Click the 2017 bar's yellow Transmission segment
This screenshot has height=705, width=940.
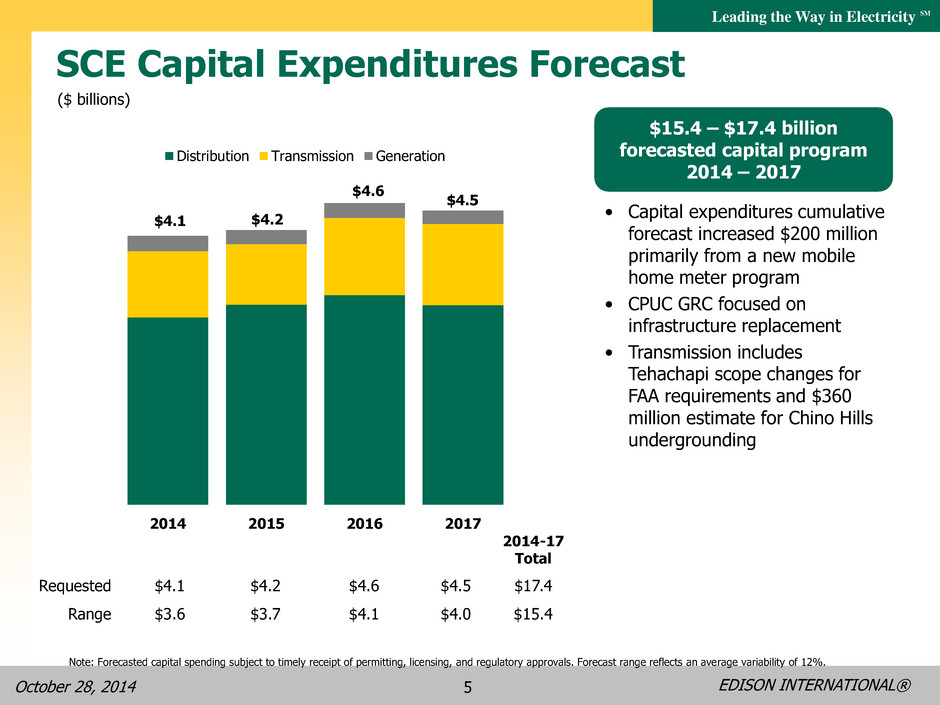point(463,264)
